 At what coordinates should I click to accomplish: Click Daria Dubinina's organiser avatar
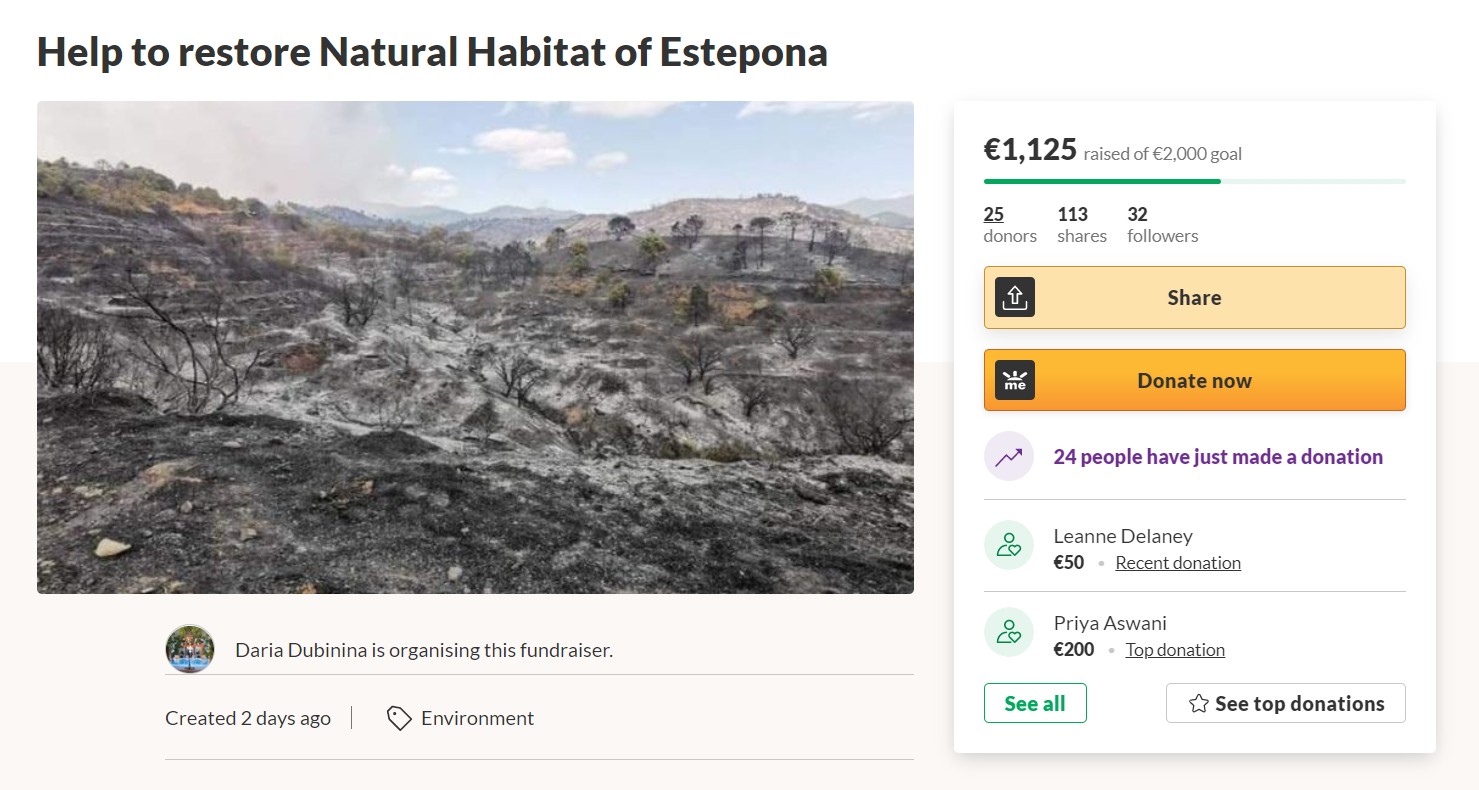point(190,650)
